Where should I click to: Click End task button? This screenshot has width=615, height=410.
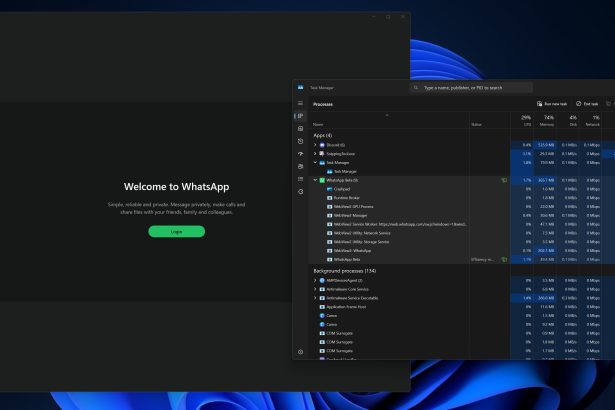587,104
